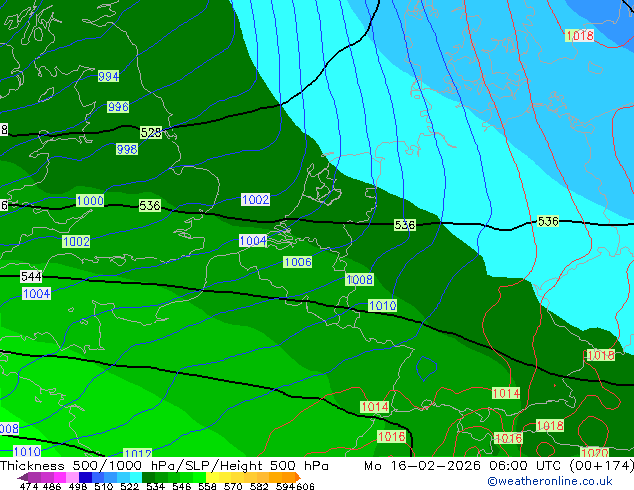Click the darkest green legend swatch above 534

pos(148,477)
